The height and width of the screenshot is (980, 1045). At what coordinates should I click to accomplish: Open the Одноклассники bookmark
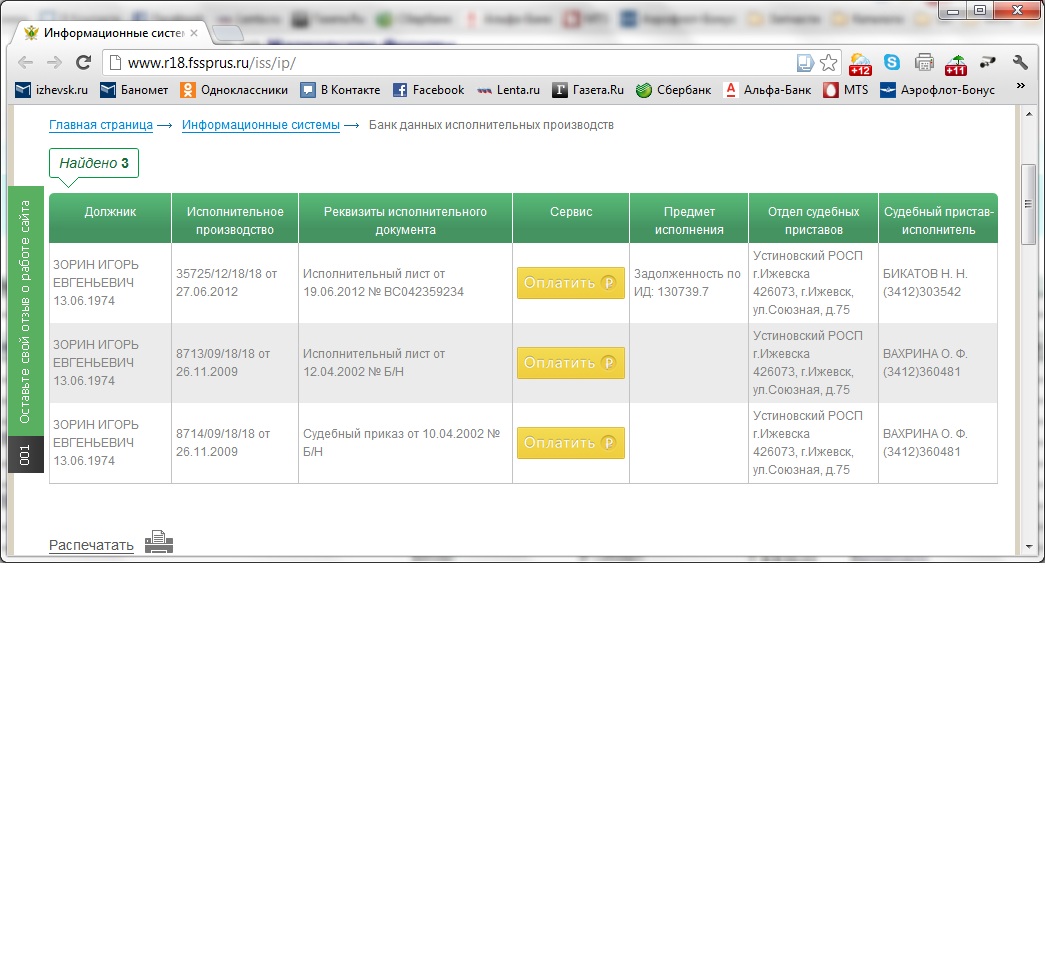coord(234,90)
